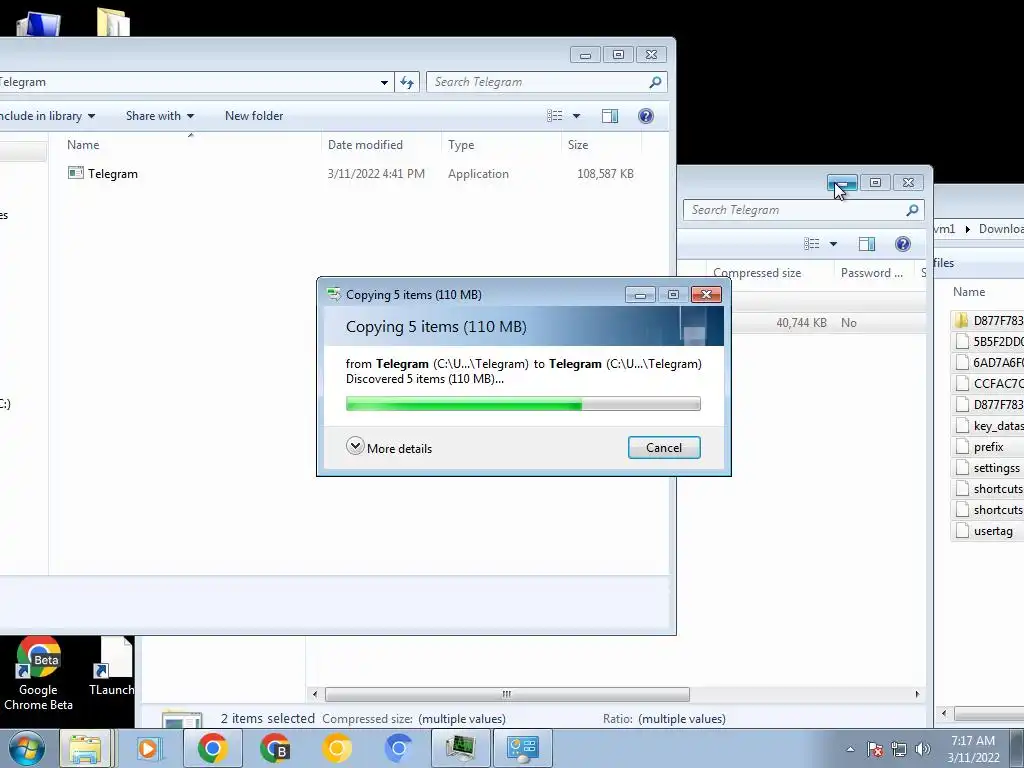Viewport: 1024px width, 768px height.
Task: Open address bar history dropdown
Action: tap(384, 82)
